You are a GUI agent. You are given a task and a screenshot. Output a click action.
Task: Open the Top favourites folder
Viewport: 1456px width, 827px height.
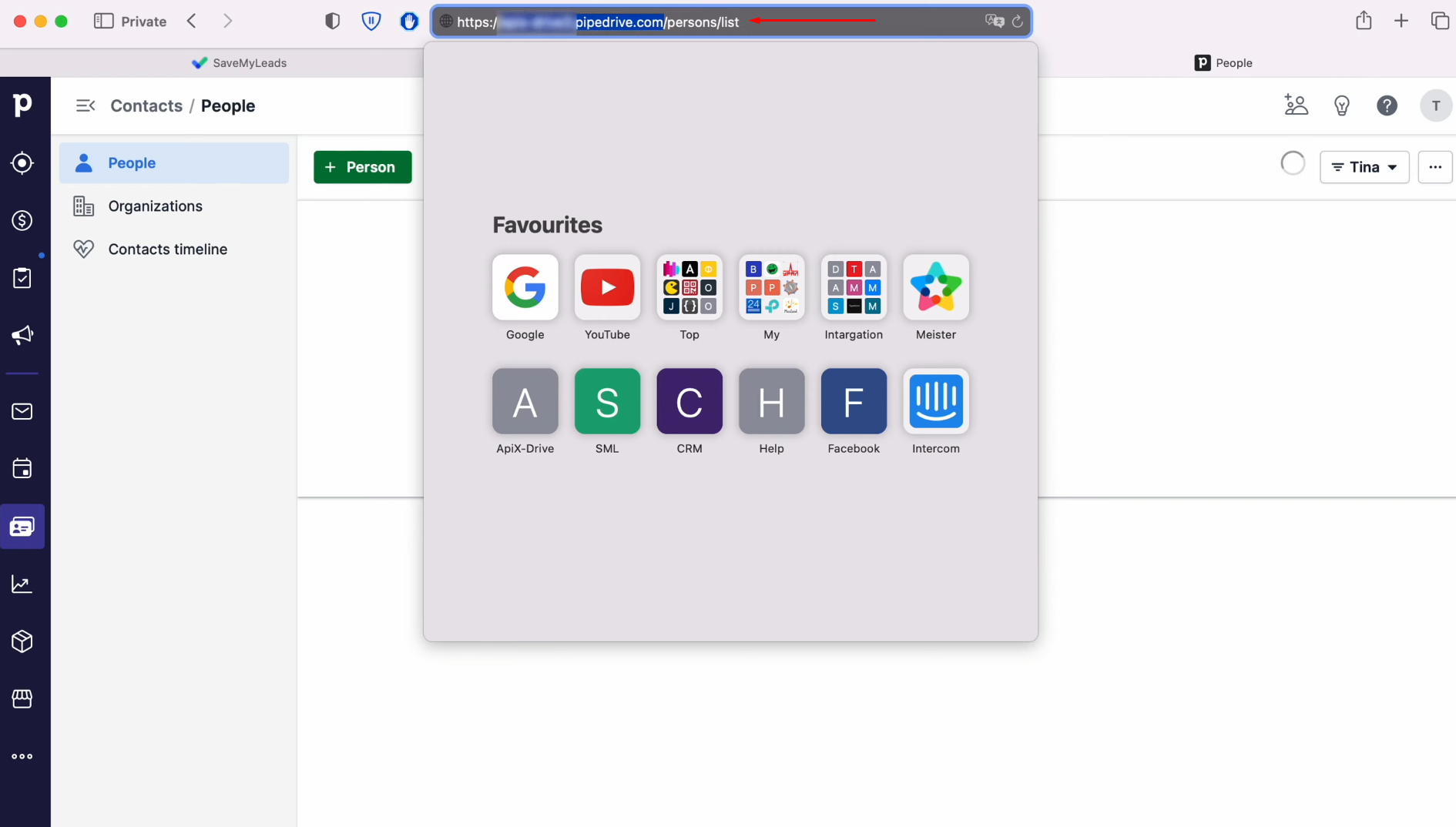click(x=689, y=287)
